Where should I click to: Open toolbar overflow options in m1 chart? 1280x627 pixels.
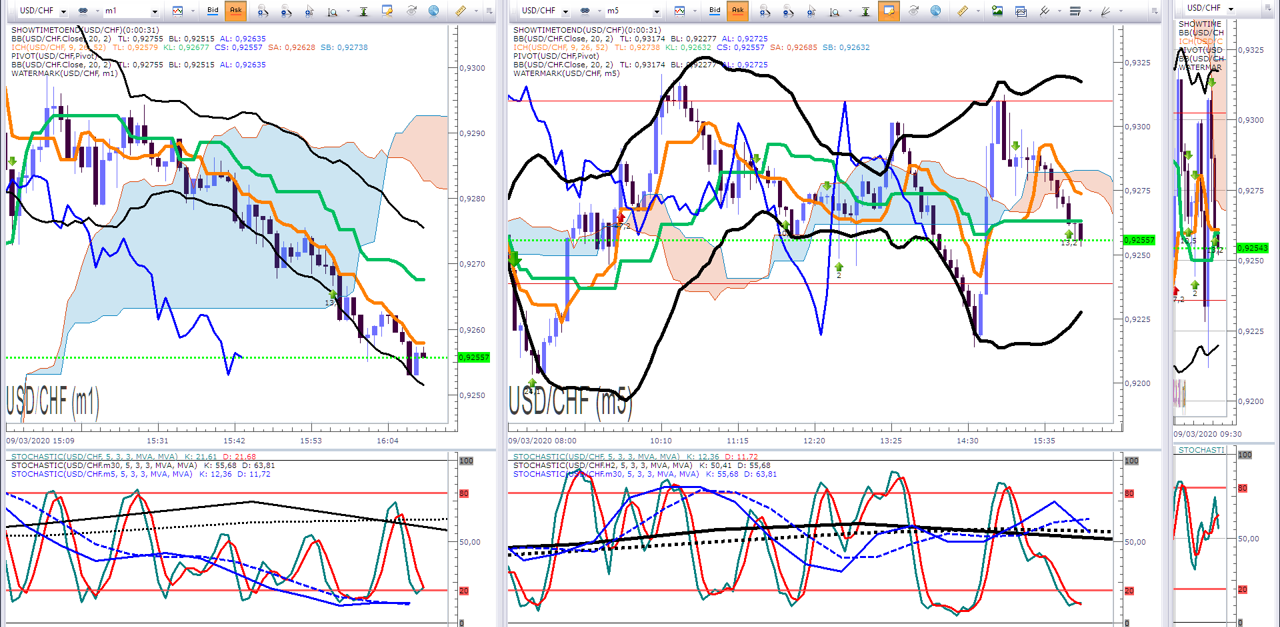point(489,11)
